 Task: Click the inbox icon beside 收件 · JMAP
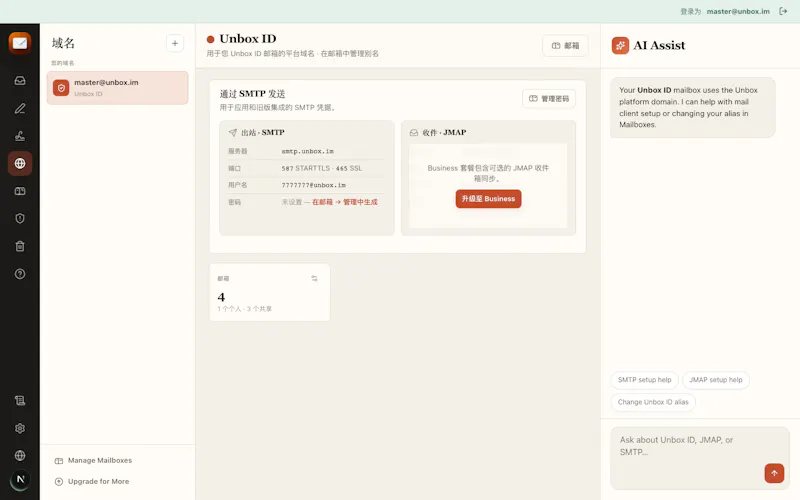click(x=414, y=133)
